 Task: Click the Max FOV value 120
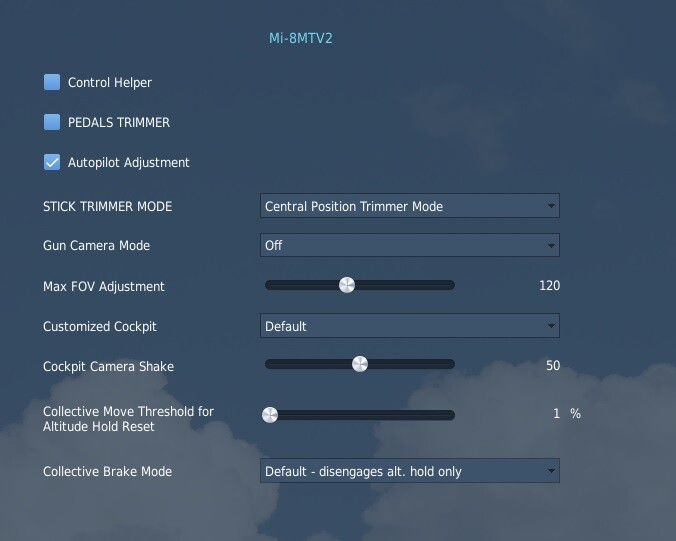(x=549, y=285)
